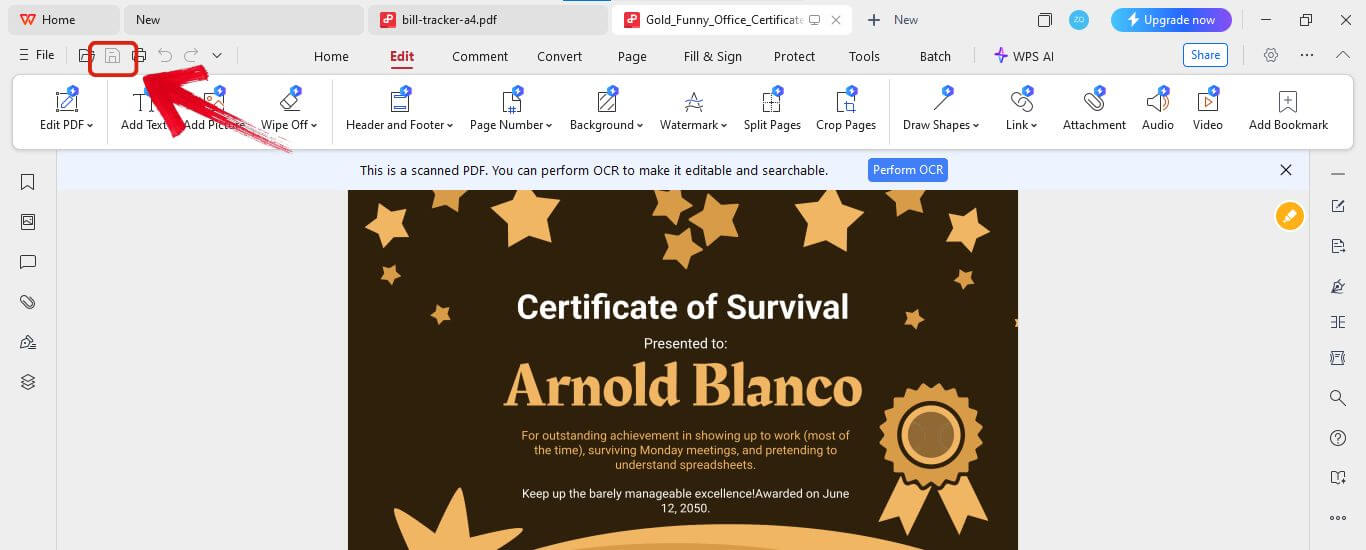Screen dimensions: 1366x550
Task: Create a new tab with the plus button
Action: click(x=874, y=20)
